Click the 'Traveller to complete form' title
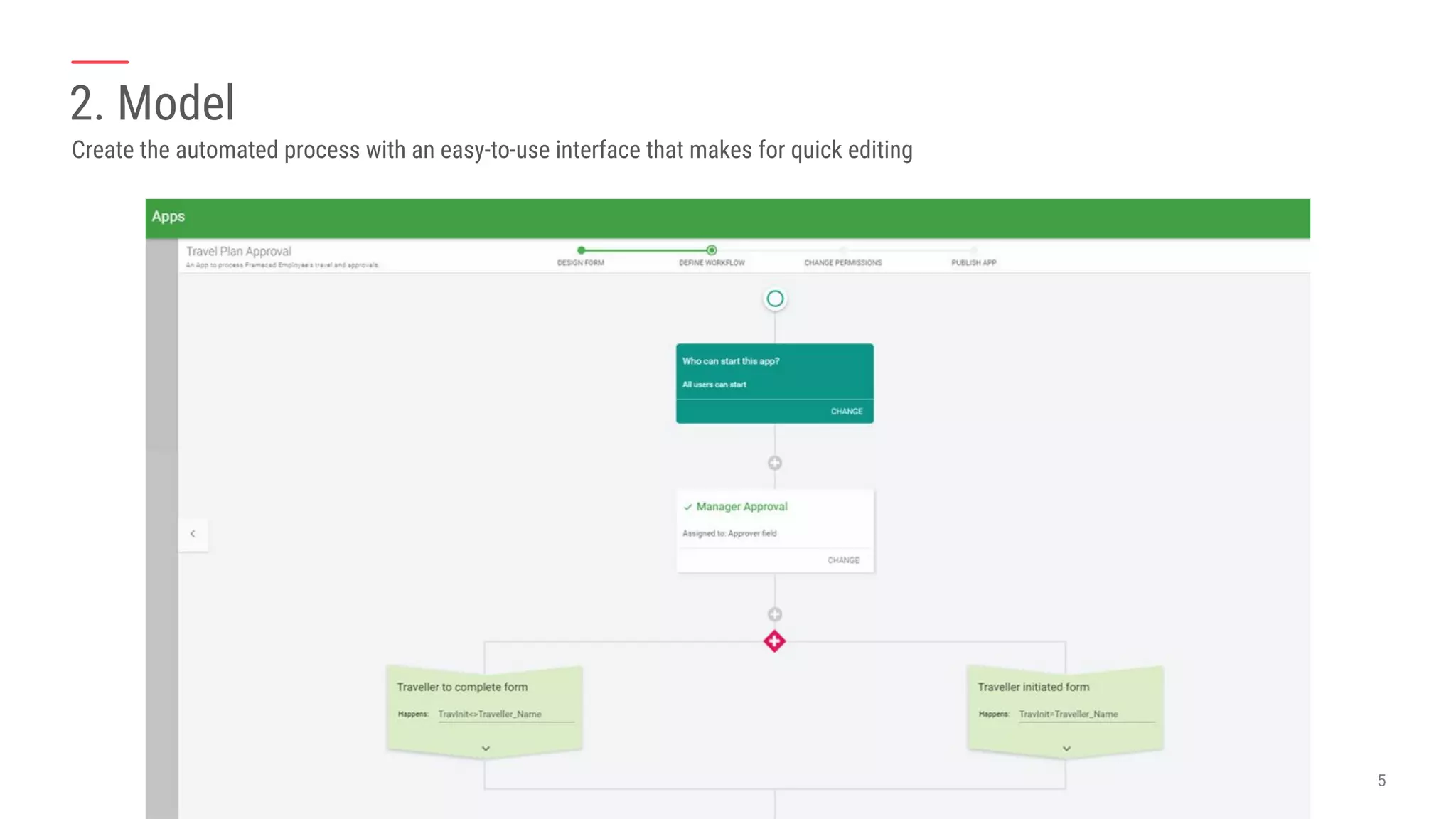Viewport: 1456px width, 819px height. pyautogui.click(x=462, y=687)
